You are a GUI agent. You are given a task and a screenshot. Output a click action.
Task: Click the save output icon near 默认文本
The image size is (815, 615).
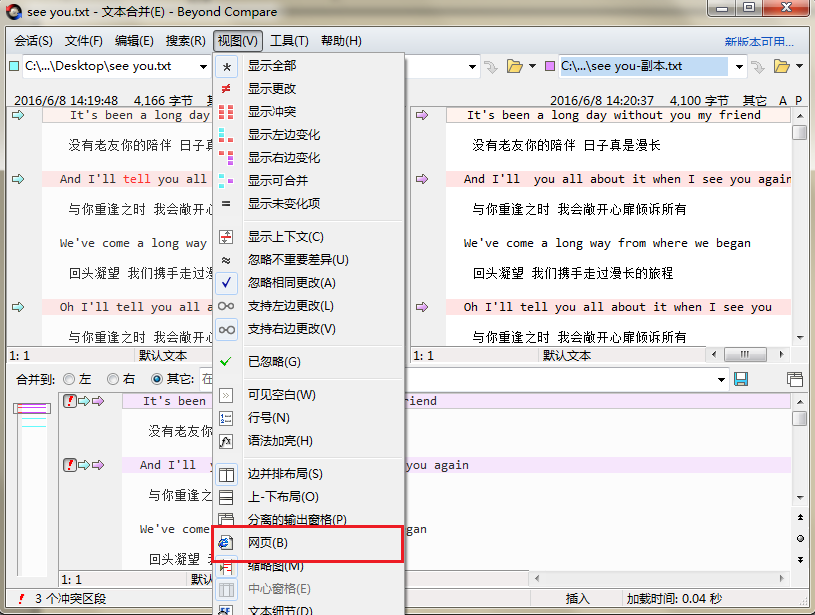point(741,379)
